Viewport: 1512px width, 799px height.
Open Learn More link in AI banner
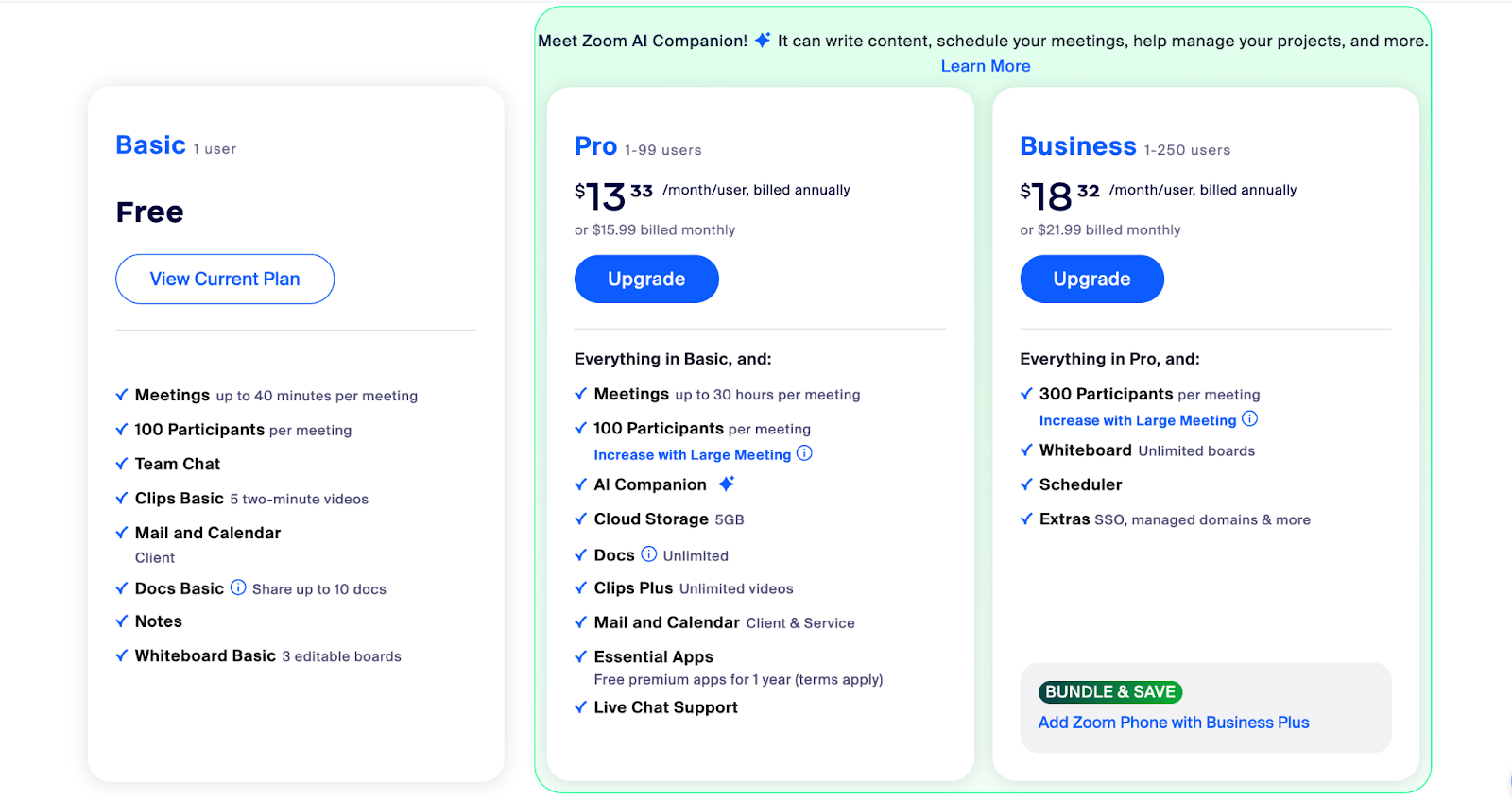[986, 66]
